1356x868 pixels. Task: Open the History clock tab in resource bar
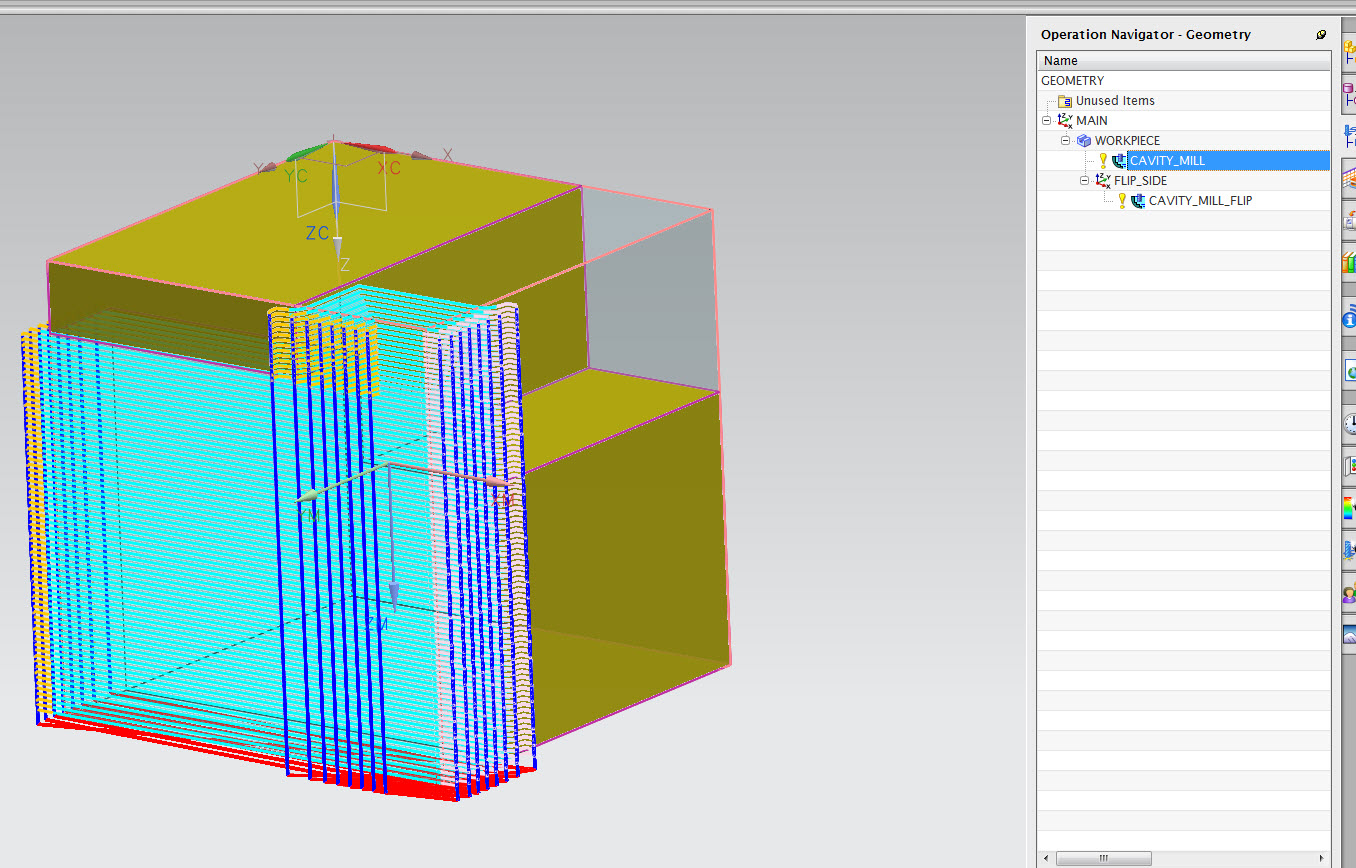pyautogui.click(x=1349, y=424)
